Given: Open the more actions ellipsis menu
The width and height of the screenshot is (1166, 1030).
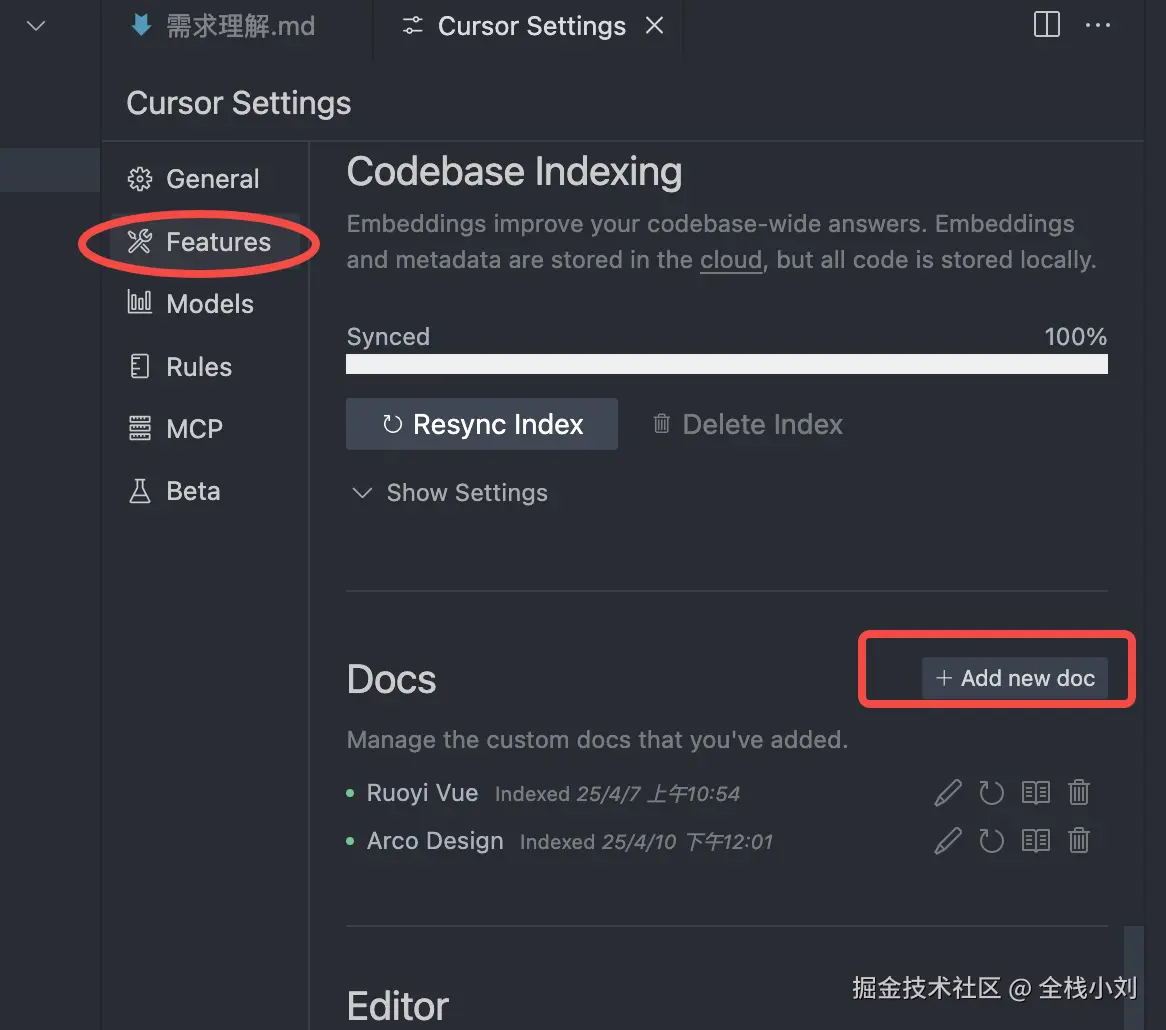Looking at the screenshot, I should coord(1098,25).
